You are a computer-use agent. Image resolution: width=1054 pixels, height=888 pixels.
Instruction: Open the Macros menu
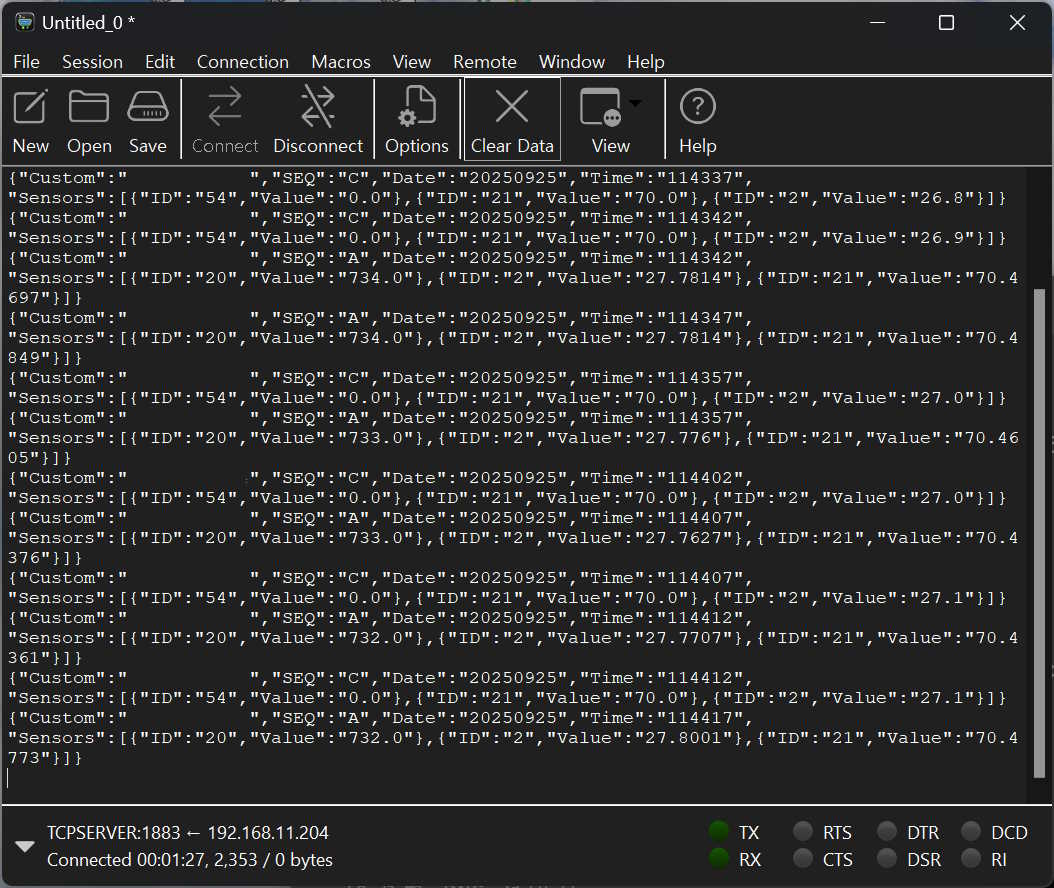point(341,62)
